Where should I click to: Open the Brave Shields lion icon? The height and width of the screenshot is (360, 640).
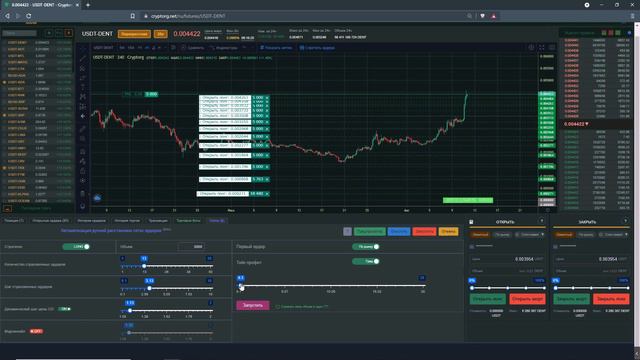click(482, 16)
